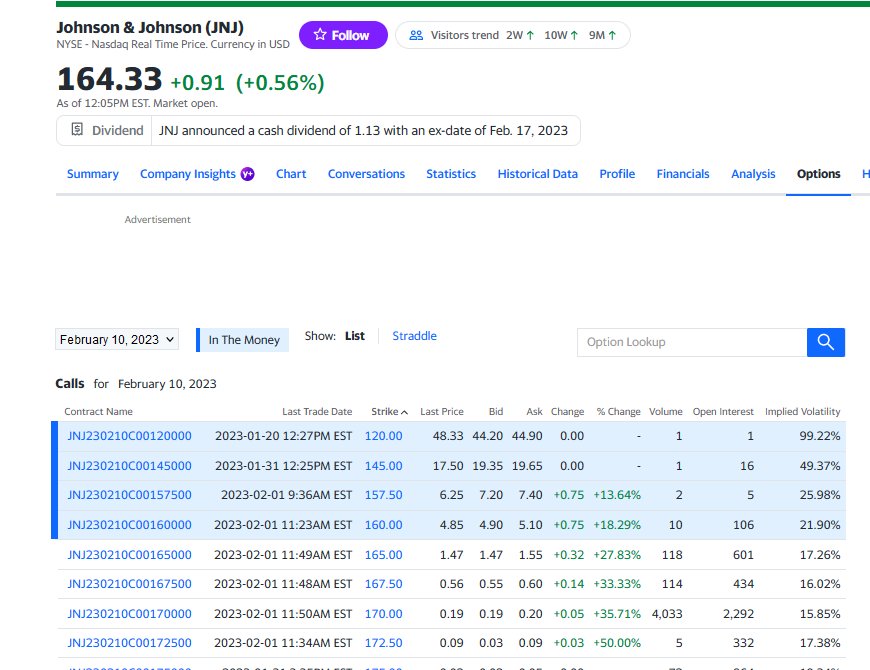
Task: Click the 164.33 stock price
Action: pyautogui.click(x=109, y=79)
